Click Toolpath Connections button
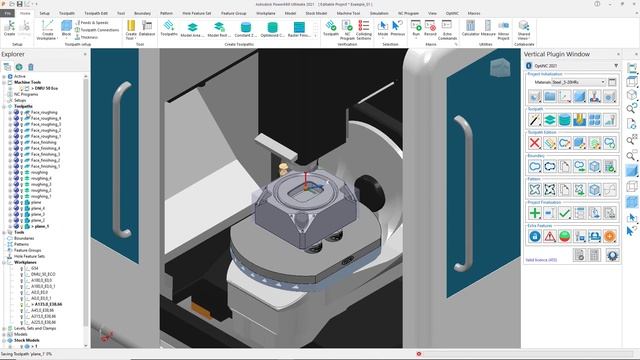This screenshot has height=360, width=640. click(97, 30)
